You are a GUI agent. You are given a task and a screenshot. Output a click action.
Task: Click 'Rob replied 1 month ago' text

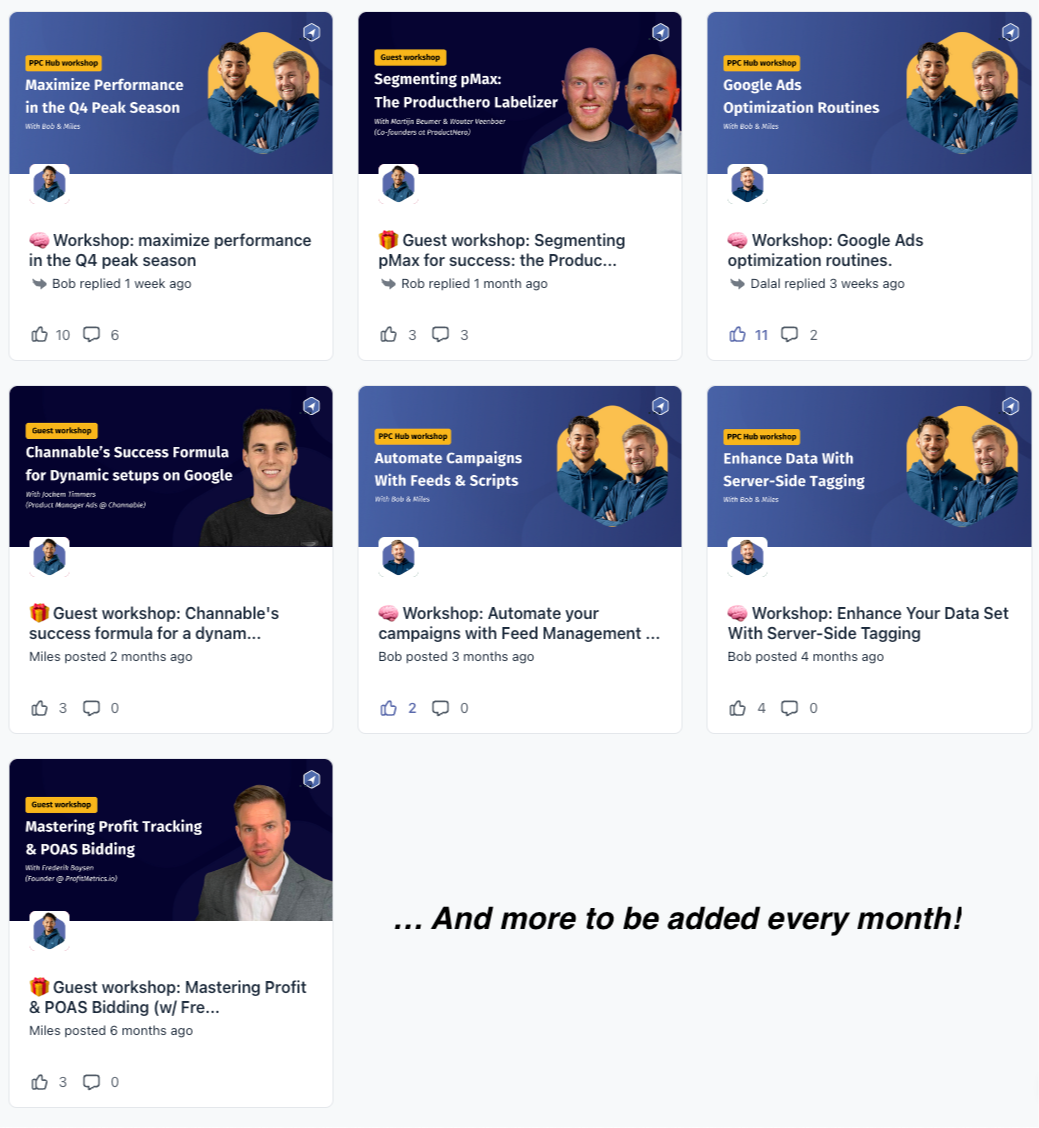(474, 283)
